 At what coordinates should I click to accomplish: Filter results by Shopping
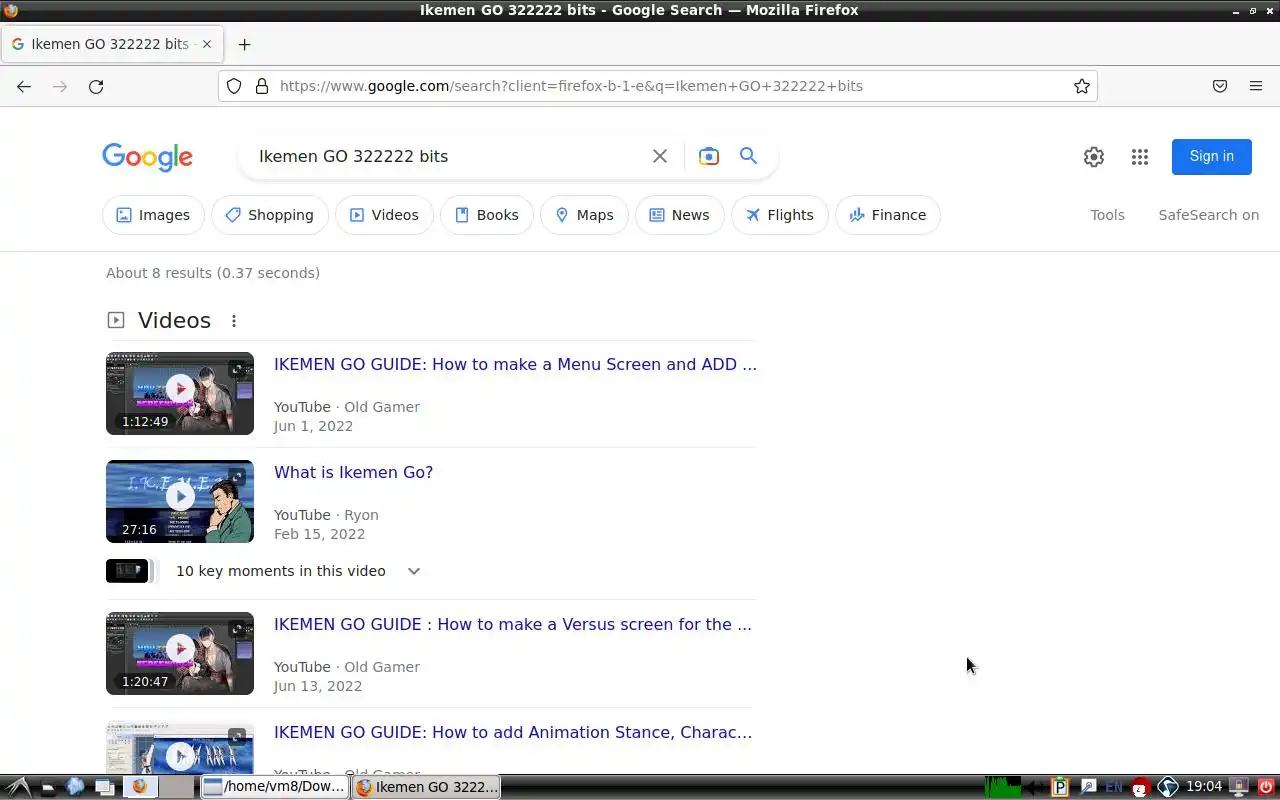pos(270,215)
